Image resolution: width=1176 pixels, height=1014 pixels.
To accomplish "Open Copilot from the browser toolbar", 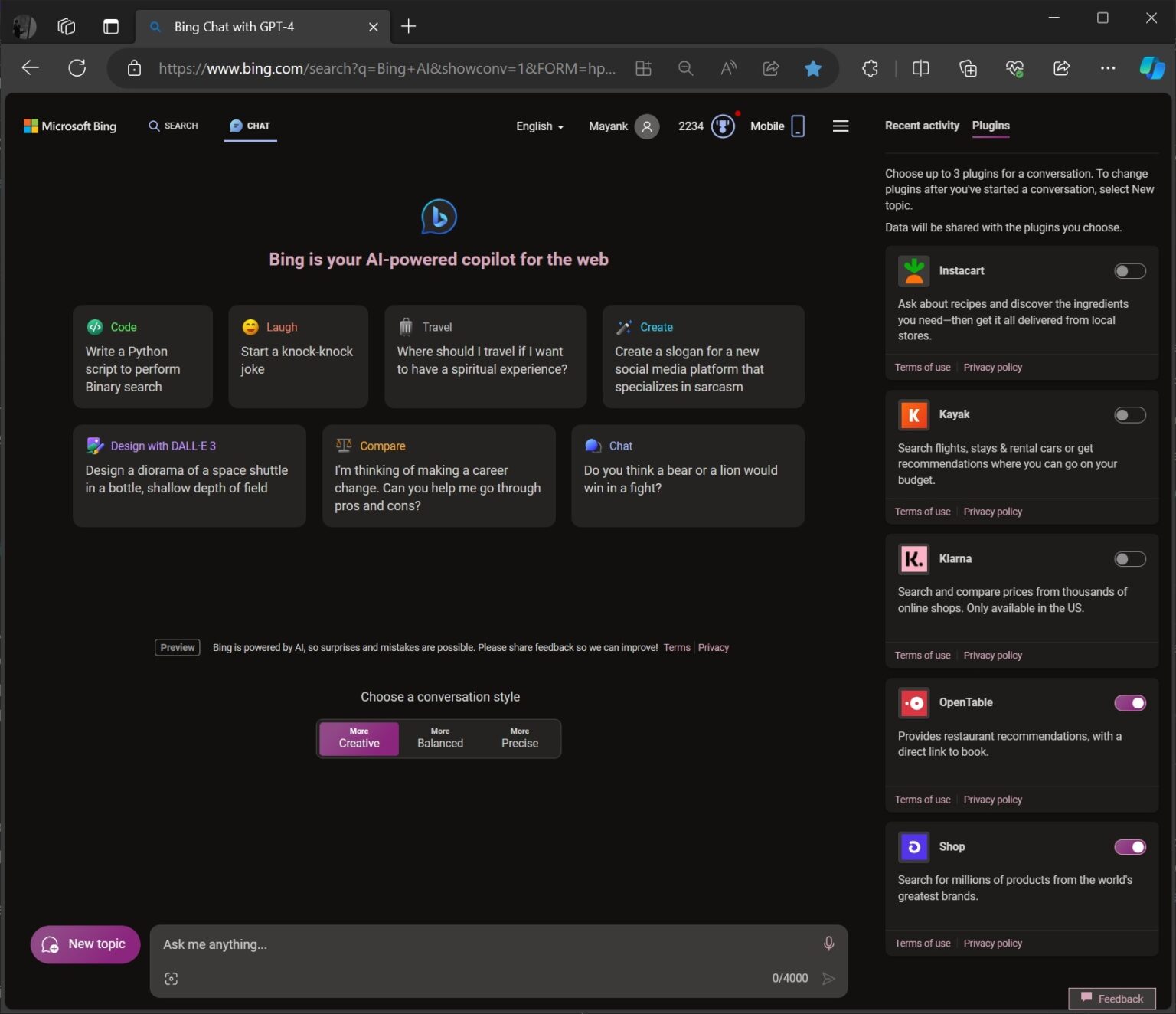I will [x=1151, y=67].
